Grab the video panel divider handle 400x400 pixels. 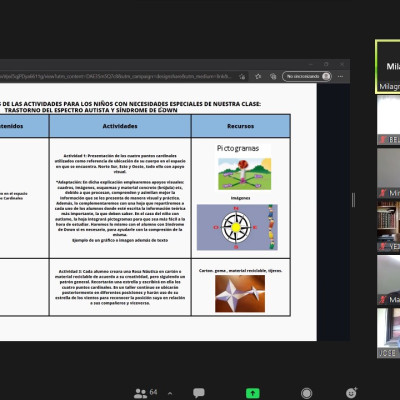[x=353, y=200]
